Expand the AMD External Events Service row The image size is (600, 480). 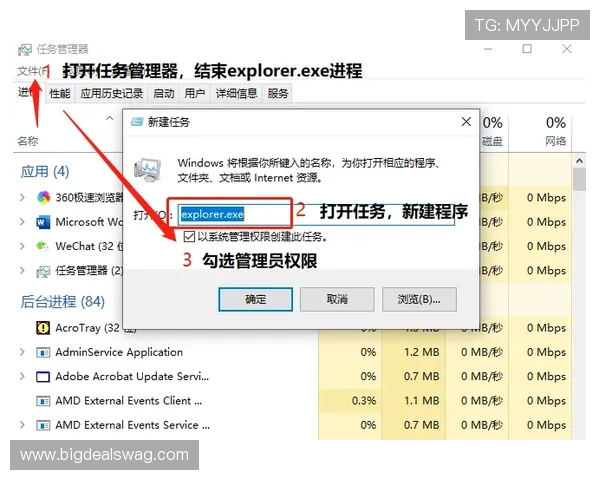coord(22,425)
